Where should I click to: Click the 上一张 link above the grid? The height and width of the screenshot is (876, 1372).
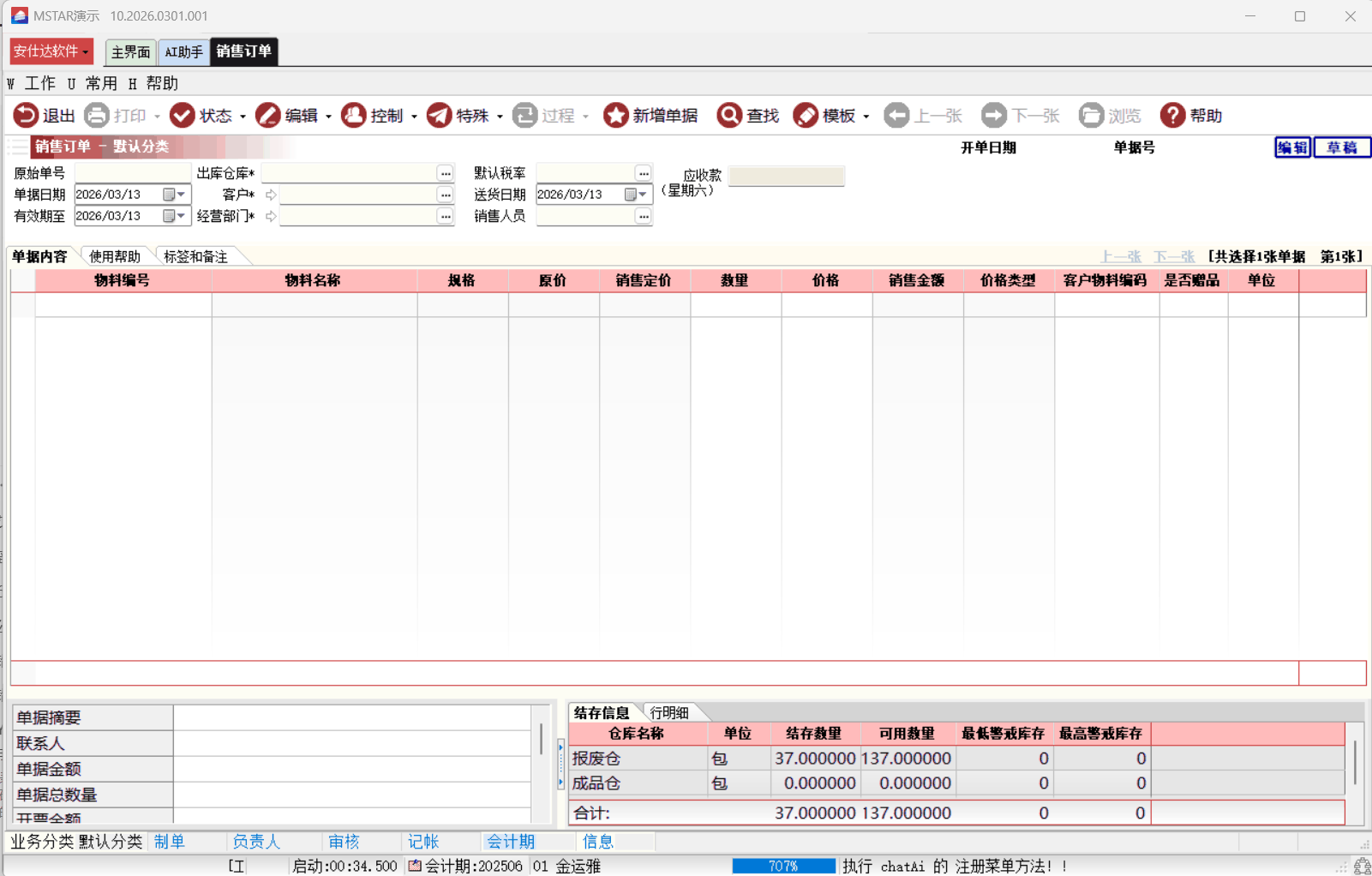1121,256
